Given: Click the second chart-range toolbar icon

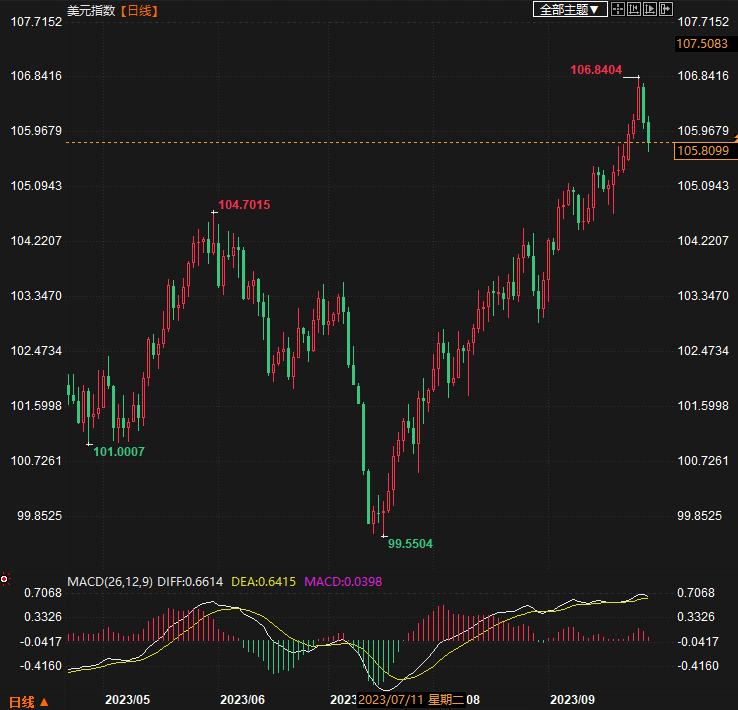Looking at the screenshot, I should pos(636,9).
